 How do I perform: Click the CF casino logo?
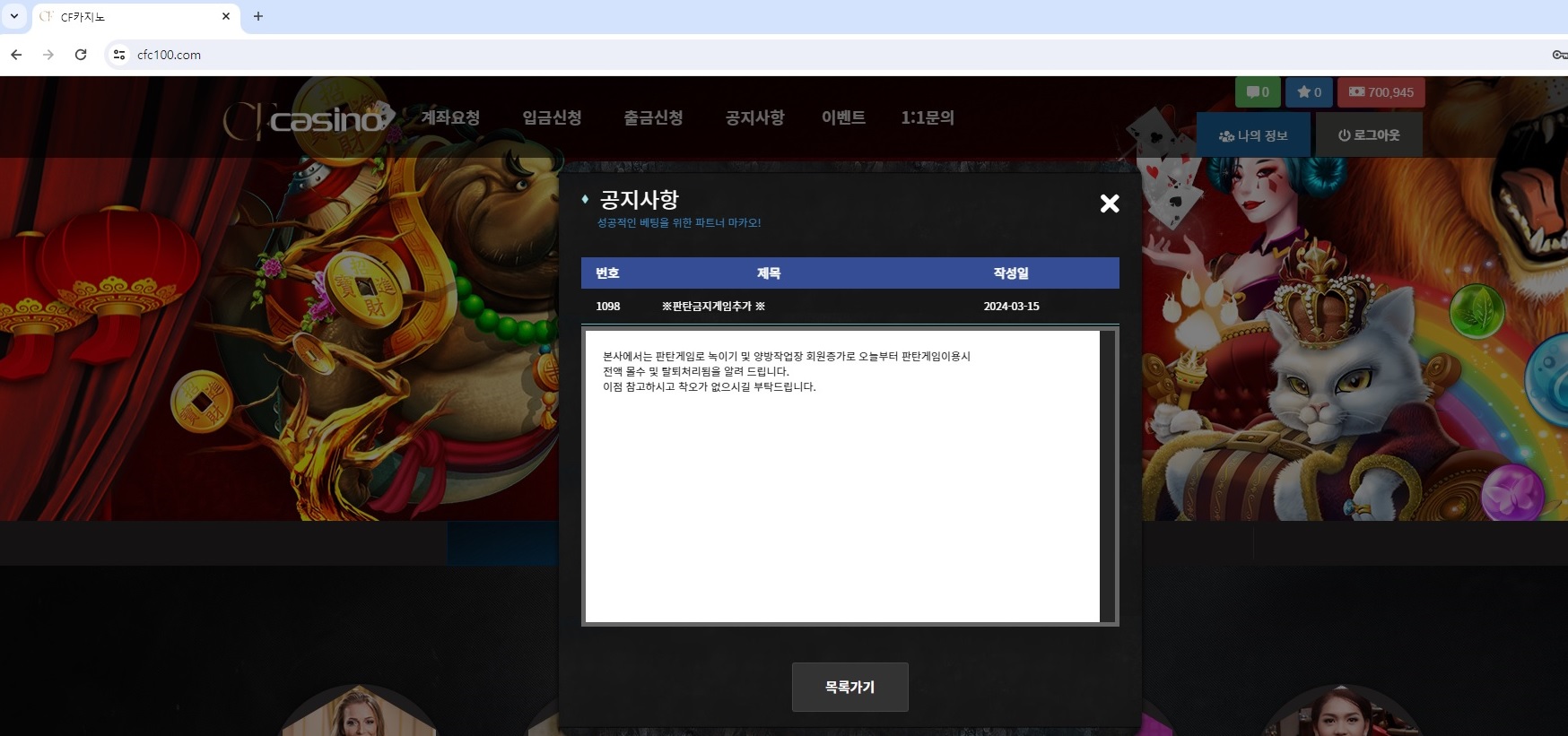(309, 119)
